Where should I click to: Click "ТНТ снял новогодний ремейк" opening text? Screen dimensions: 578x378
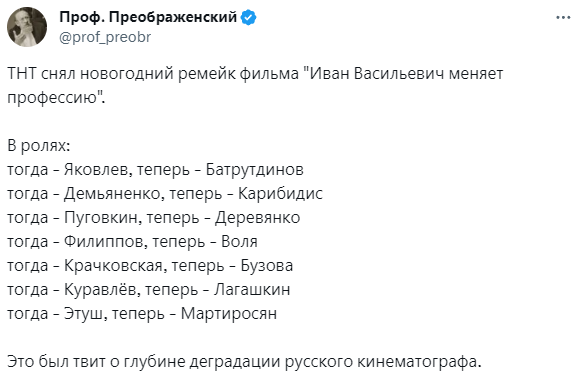121,74
